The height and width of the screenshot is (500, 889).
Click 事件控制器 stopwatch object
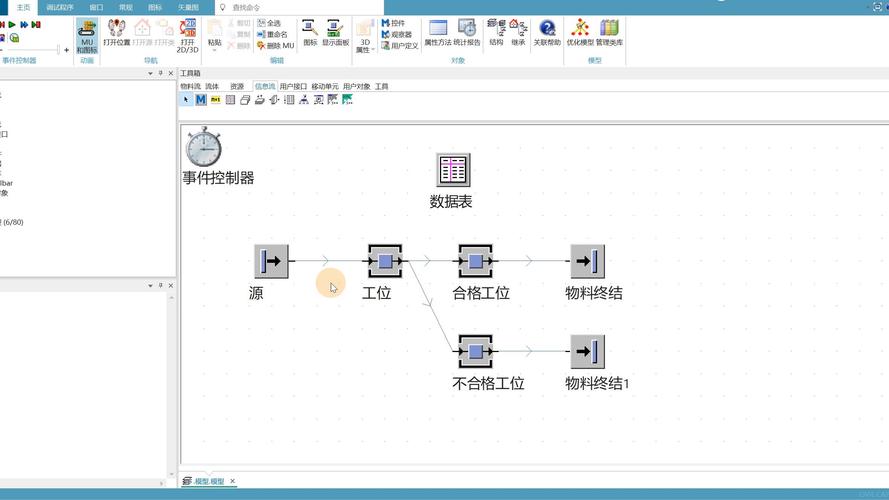pyautogui.click(x=204, y=147)
